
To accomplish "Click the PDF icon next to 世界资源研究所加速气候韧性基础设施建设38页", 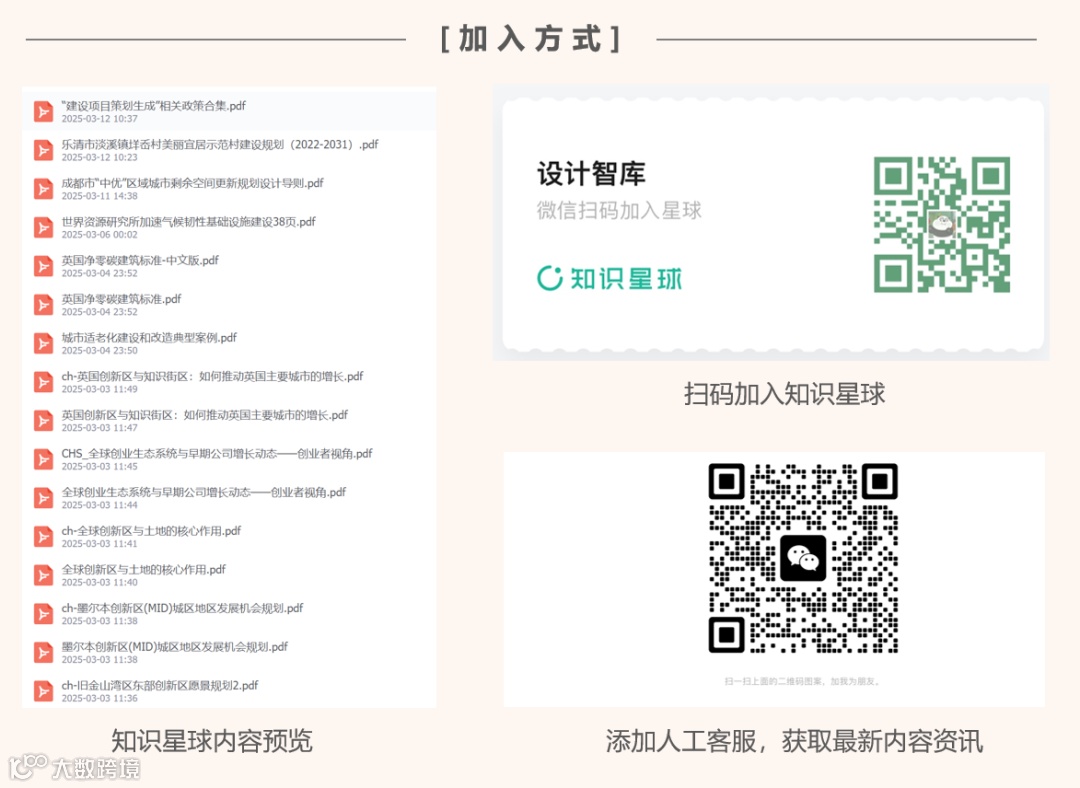I will [x=42, y=227].
